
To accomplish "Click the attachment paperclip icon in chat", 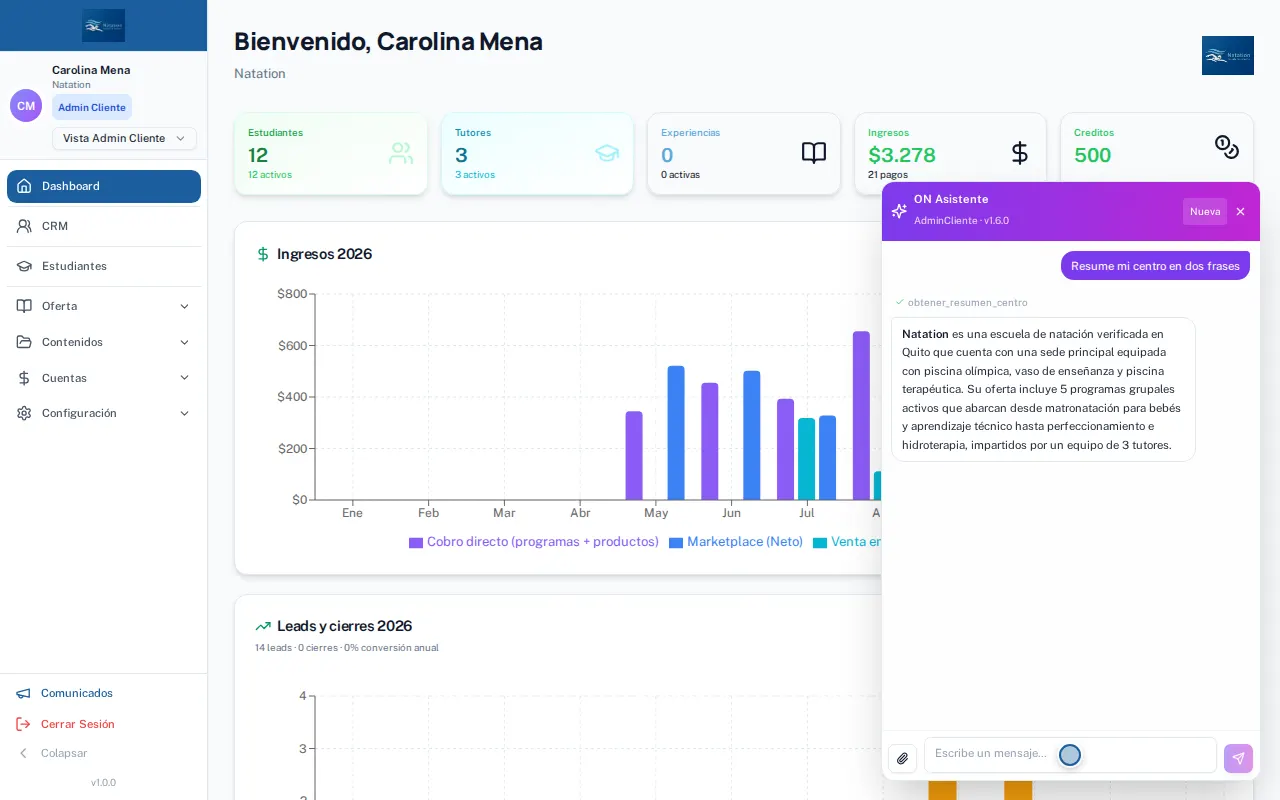I will click(x=902, y=759).
